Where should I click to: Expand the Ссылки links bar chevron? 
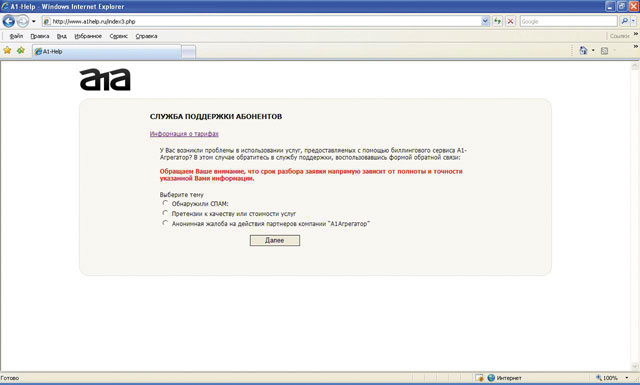click(636, 34)
